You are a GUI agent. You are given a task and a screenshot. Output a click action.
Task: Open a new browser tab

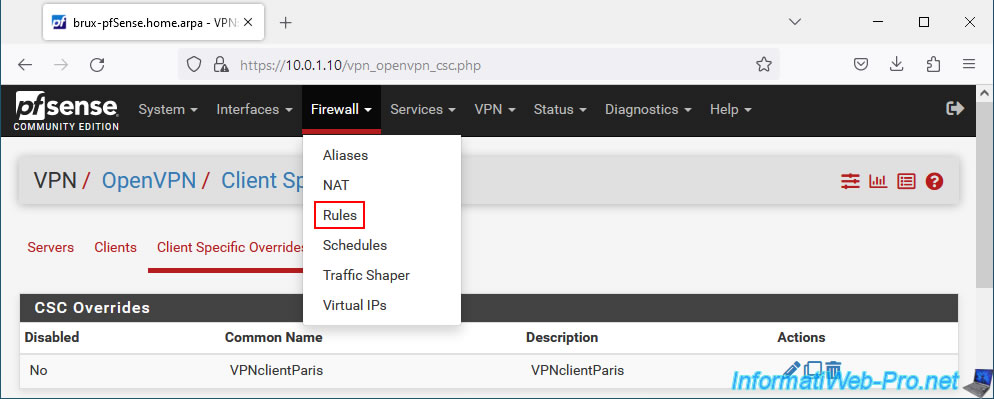click(x=286, y=23)
